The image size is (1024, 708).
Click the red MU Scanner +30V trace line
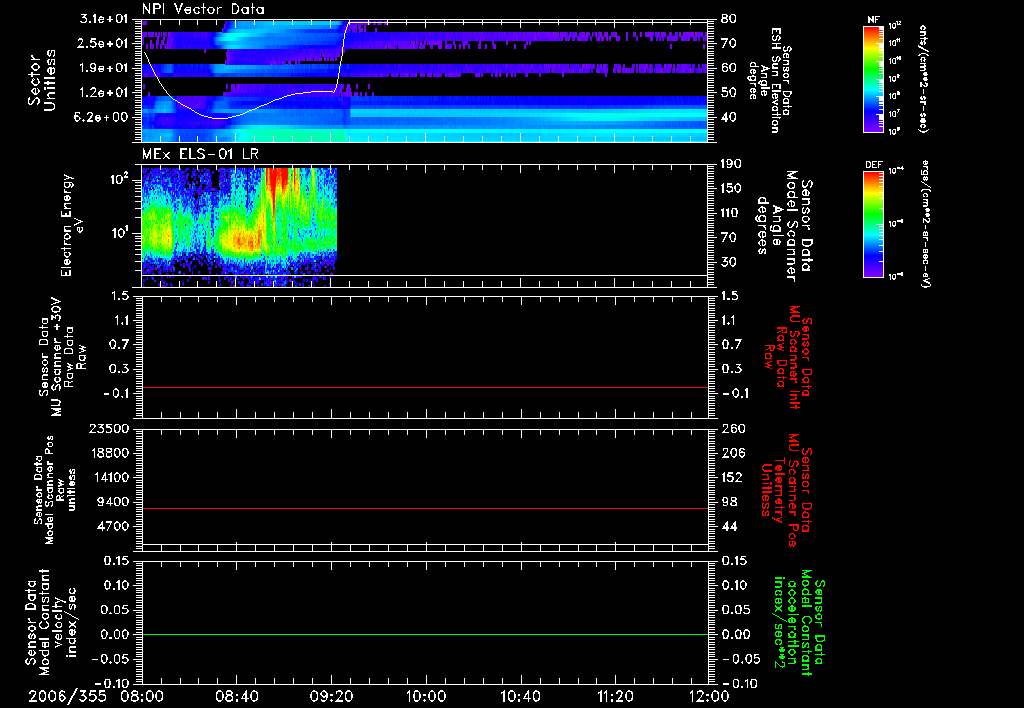424,387
